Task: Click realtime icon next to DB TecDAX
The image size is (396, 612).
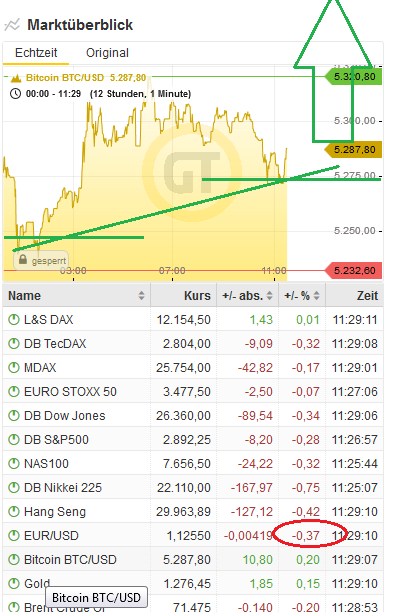Action: tap(14, 343)
